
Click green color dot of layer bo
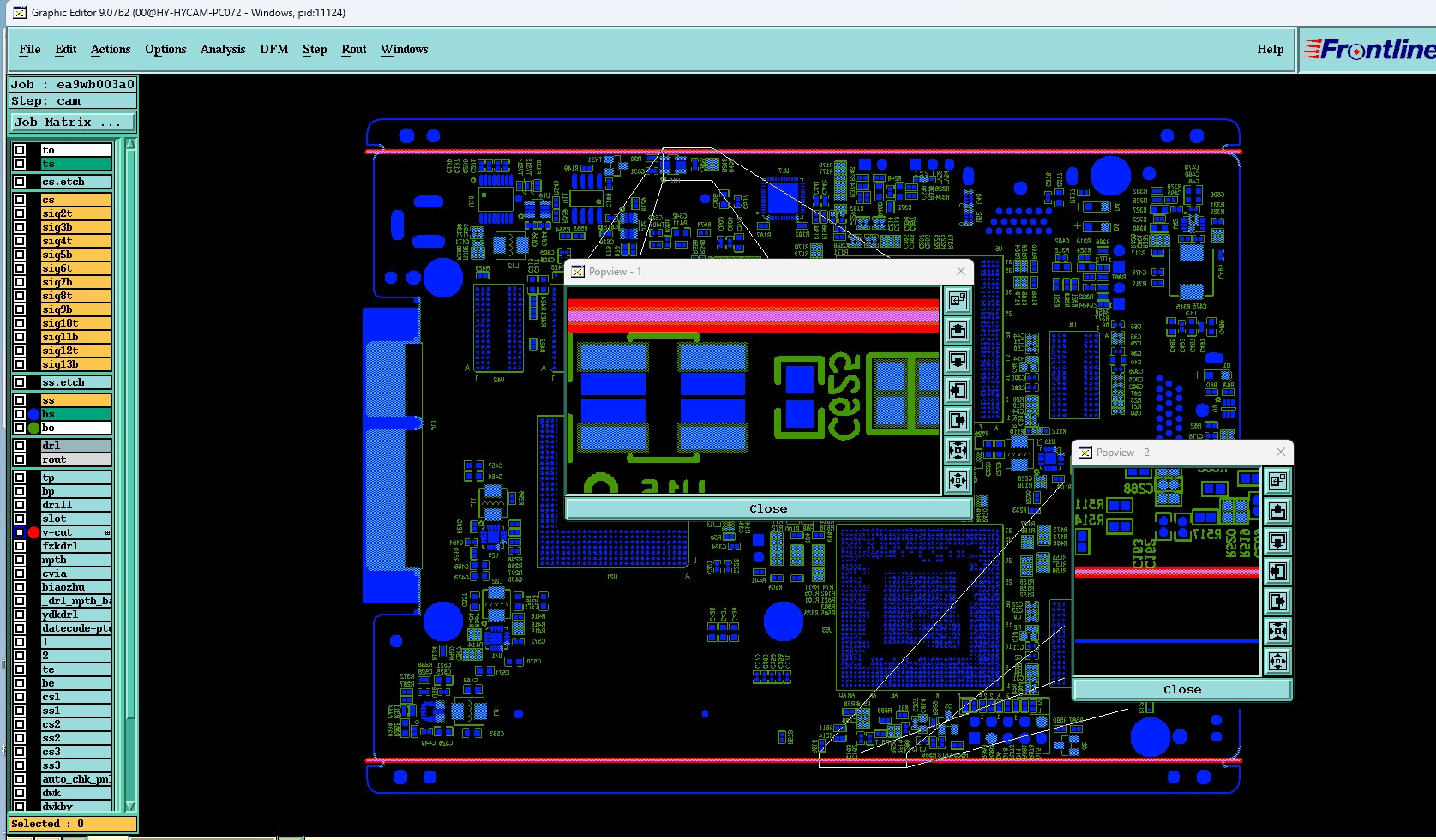point(33,428)
